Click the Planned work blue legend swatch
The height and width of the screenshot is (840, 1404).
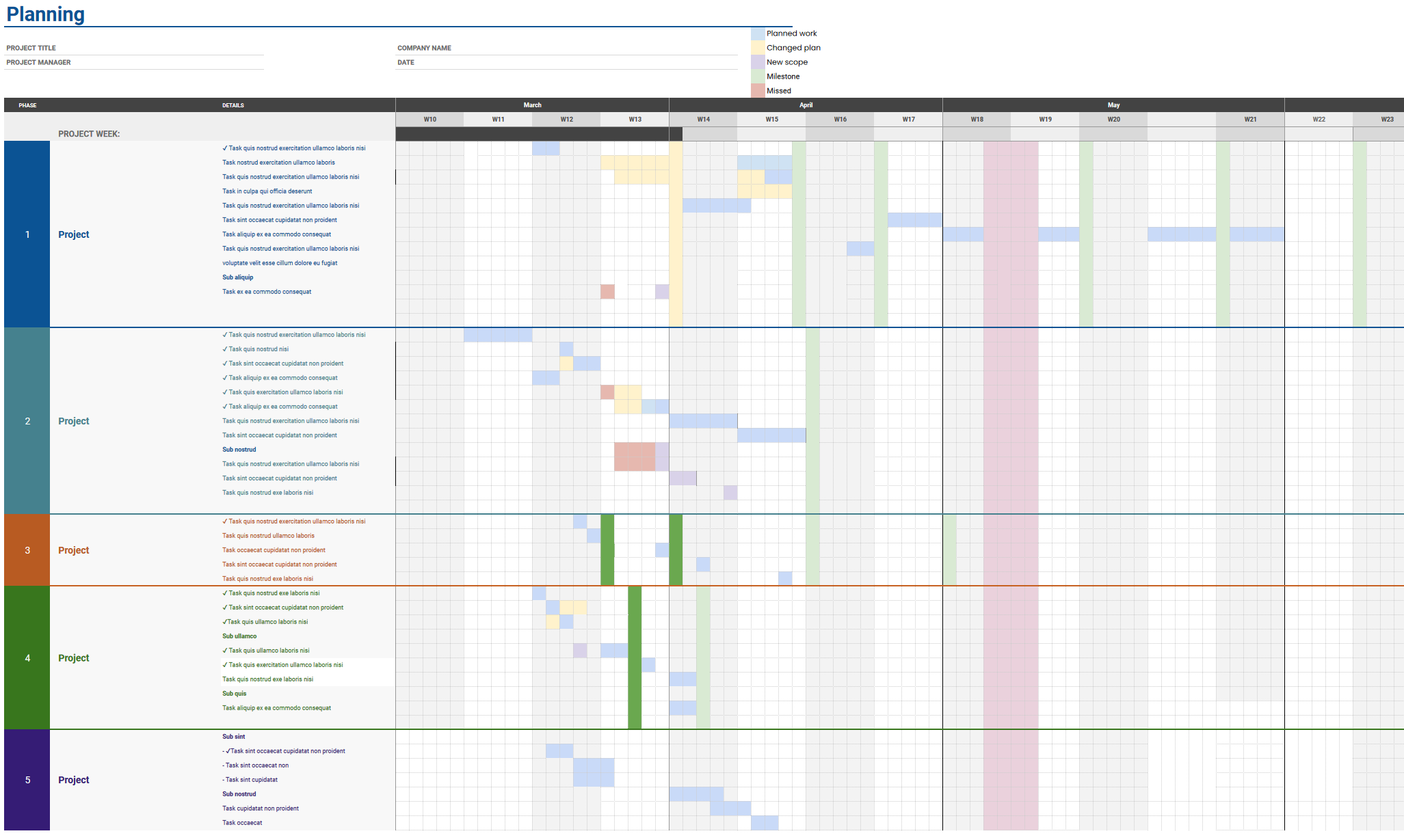click(757, 33)
